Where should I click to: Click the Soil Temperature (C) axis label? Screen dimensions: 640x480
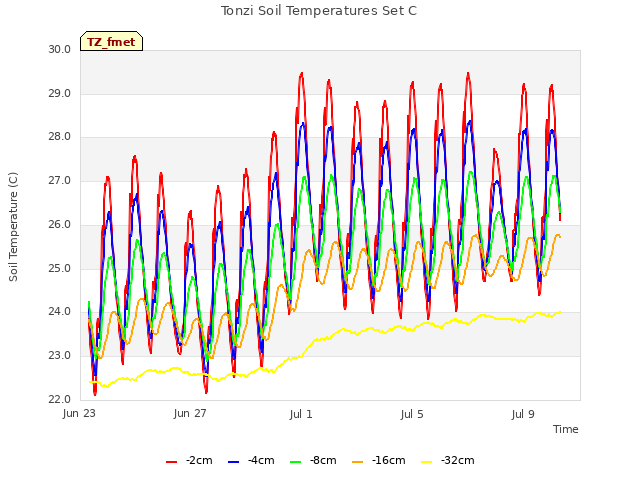(x=13, y=227)
